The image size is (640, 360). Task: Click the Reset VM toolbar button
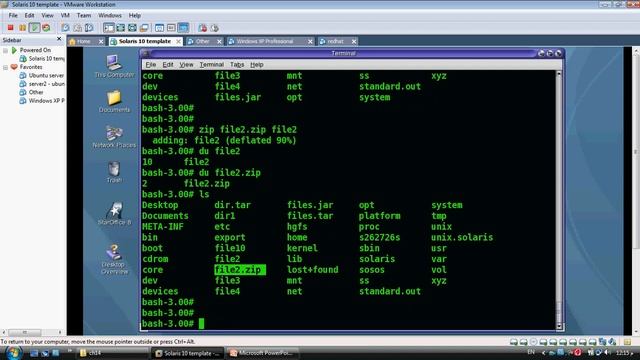(x=46, y=28)
